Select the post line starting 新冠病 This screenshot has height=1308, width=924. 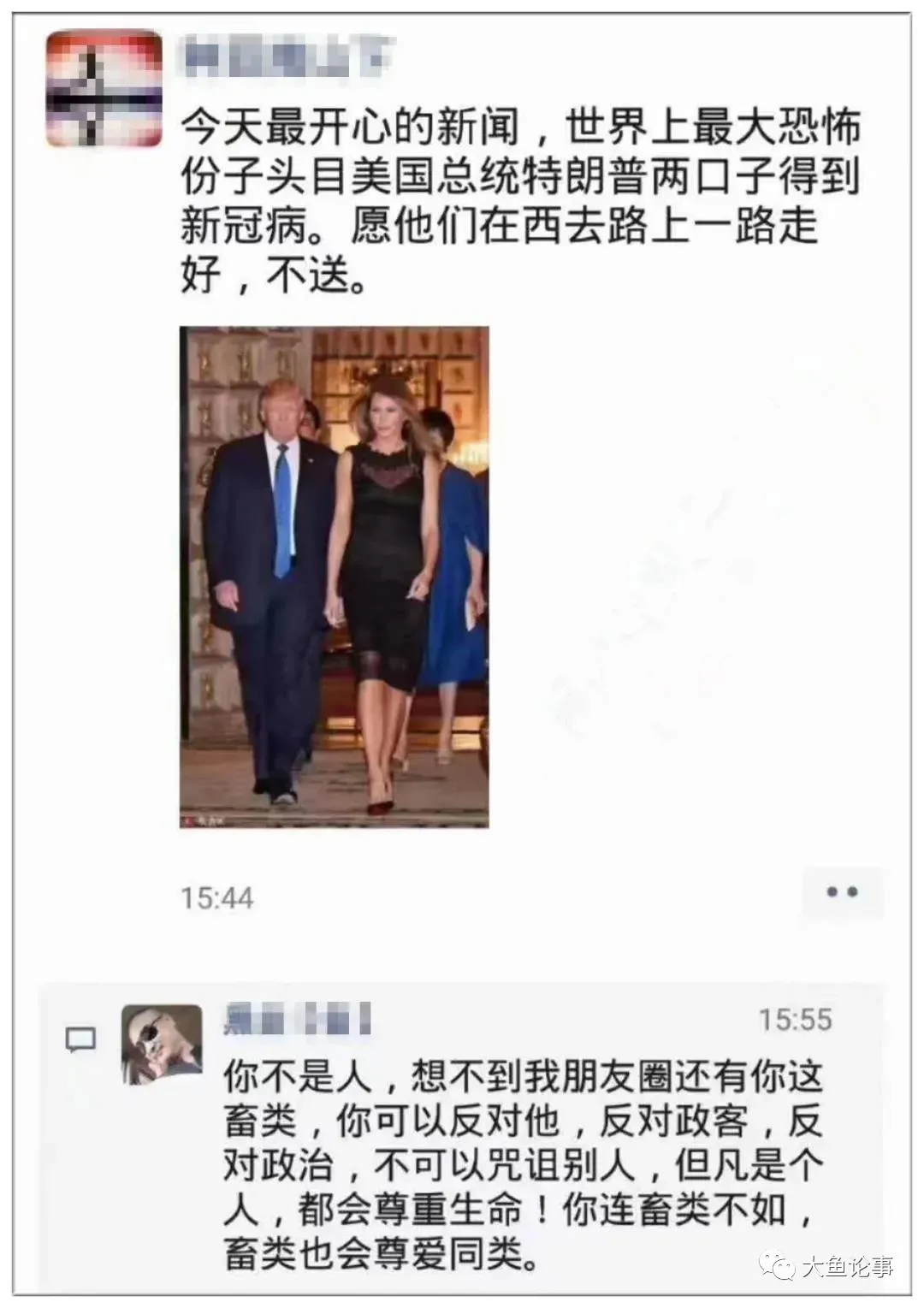[x=499, y=227]
